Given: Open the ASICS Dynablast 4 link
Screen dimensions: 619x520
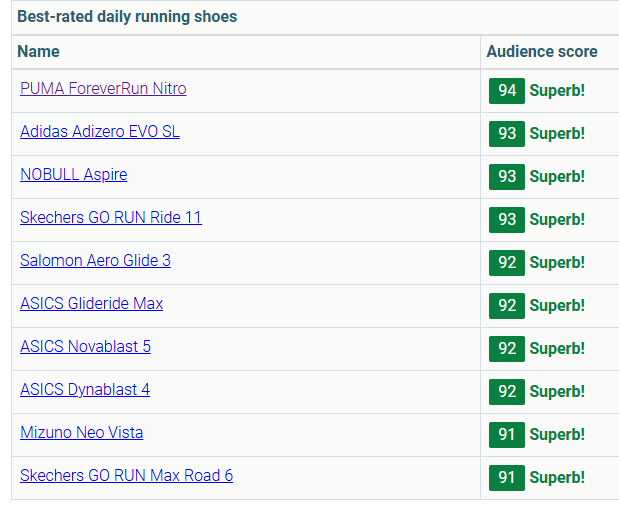Looking at the screenshot, I should [85, 390].
